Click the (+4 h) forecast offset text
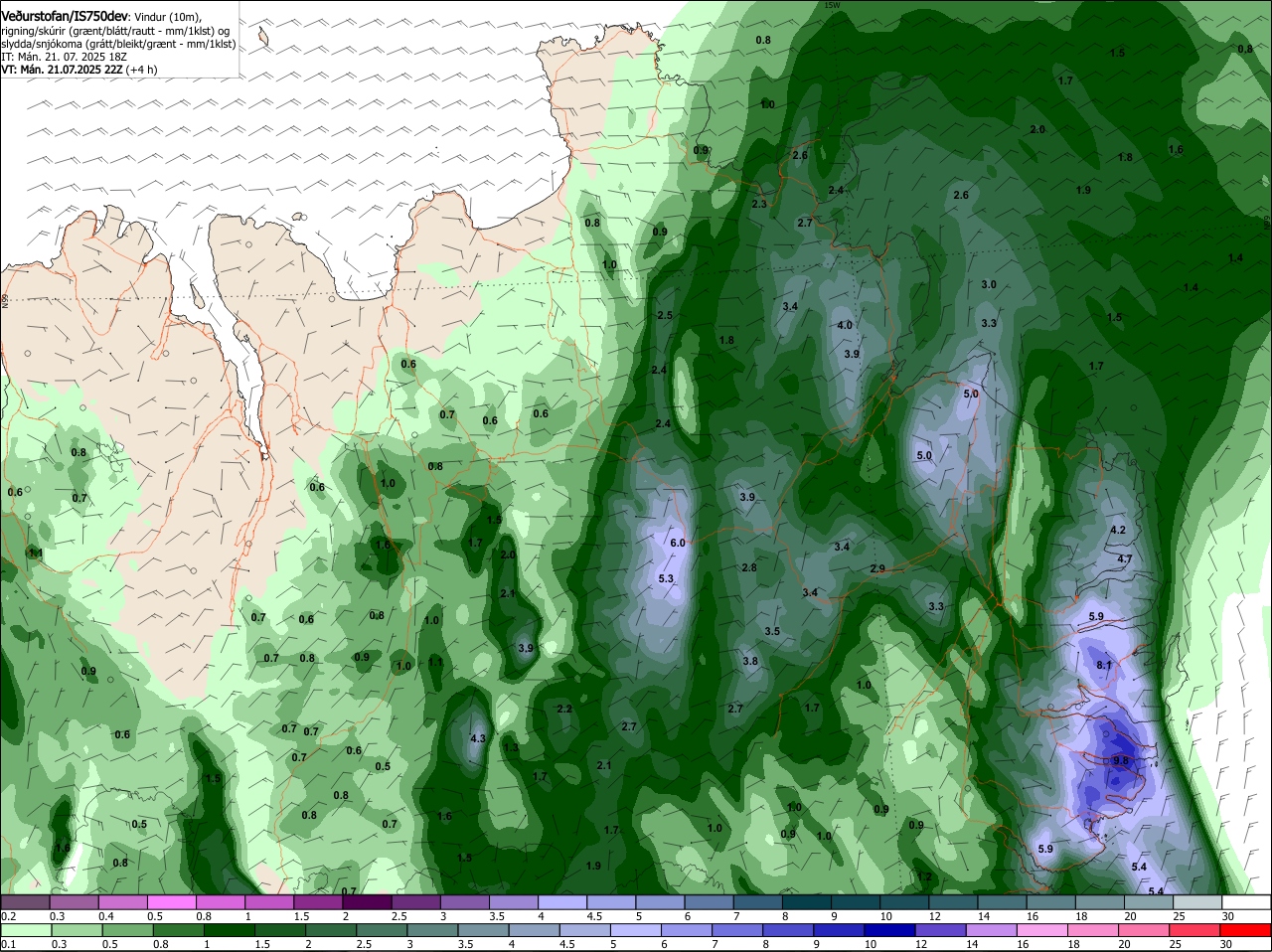The image size is (1272, 952). click(x=142, y=70)
